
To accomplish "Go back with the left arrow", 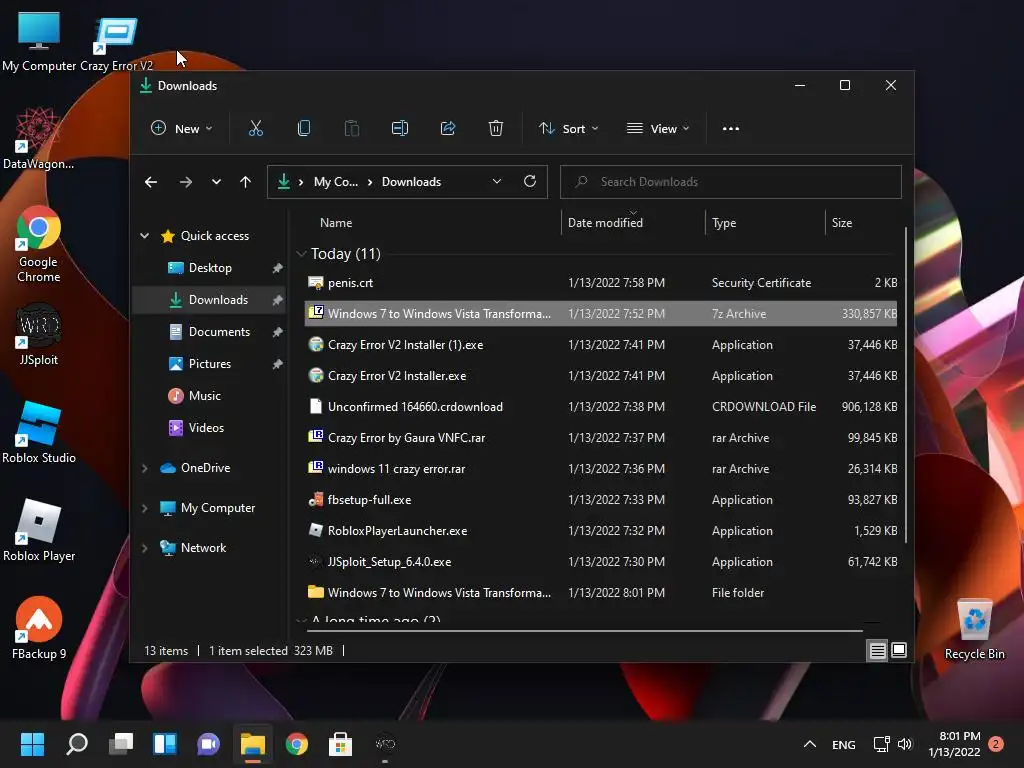I will [151, 182].
